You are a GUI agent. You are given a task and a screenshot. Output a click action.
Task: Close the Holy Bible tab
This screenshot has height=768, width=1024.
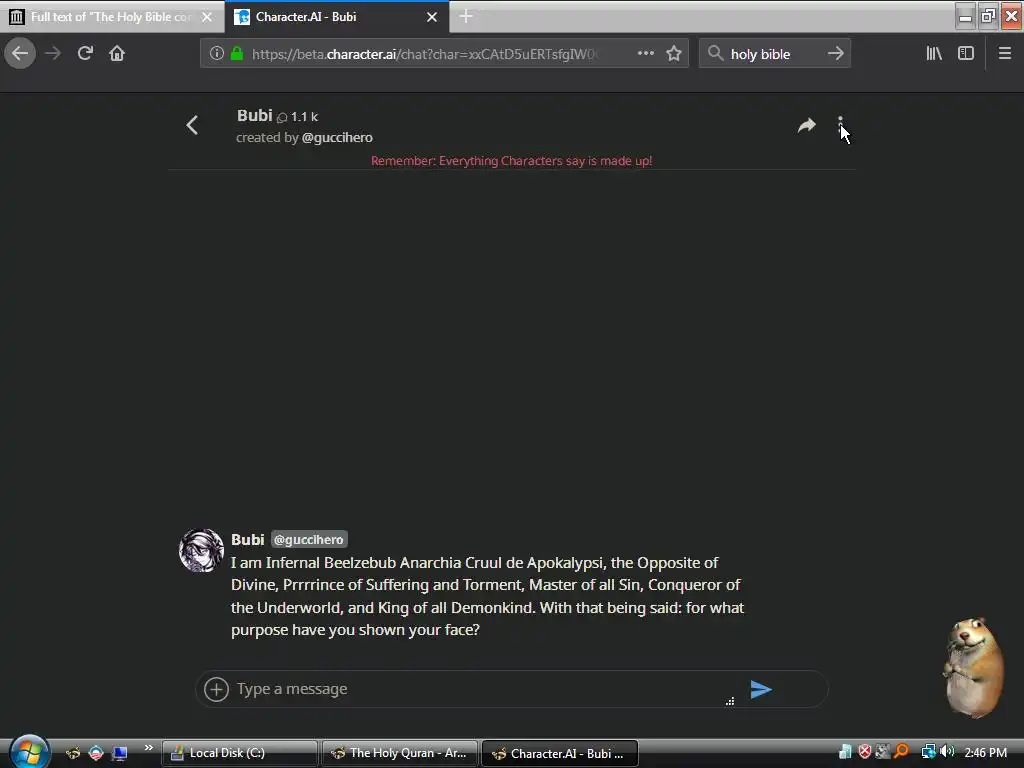206,17
